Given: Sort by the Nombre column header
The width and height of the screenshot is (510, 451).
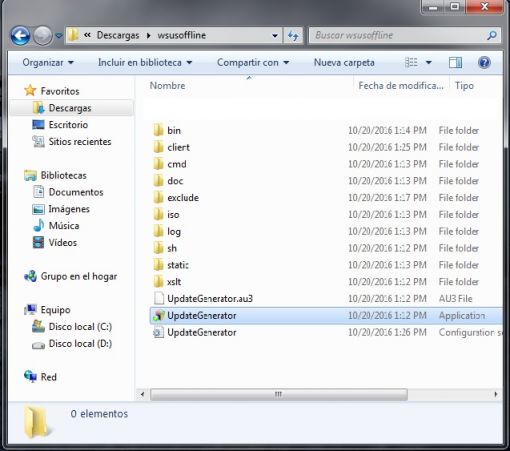Looking at the screenshot, I should point(167,86).
